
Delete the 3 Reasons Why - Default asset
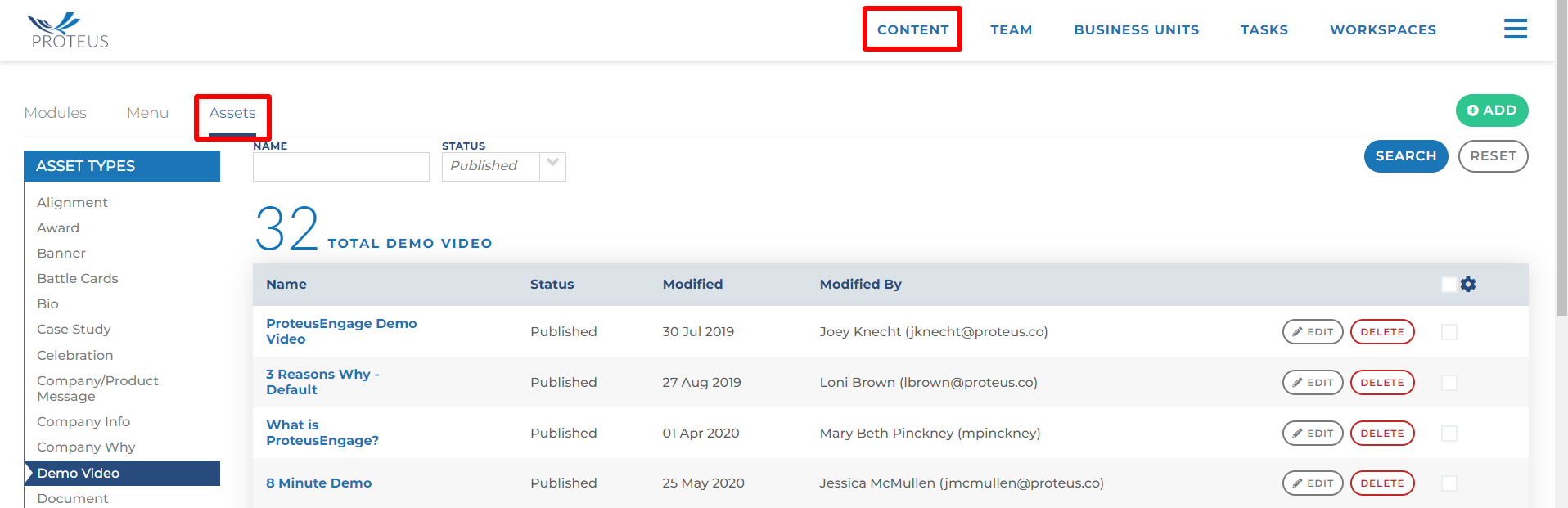[1382, 382]
